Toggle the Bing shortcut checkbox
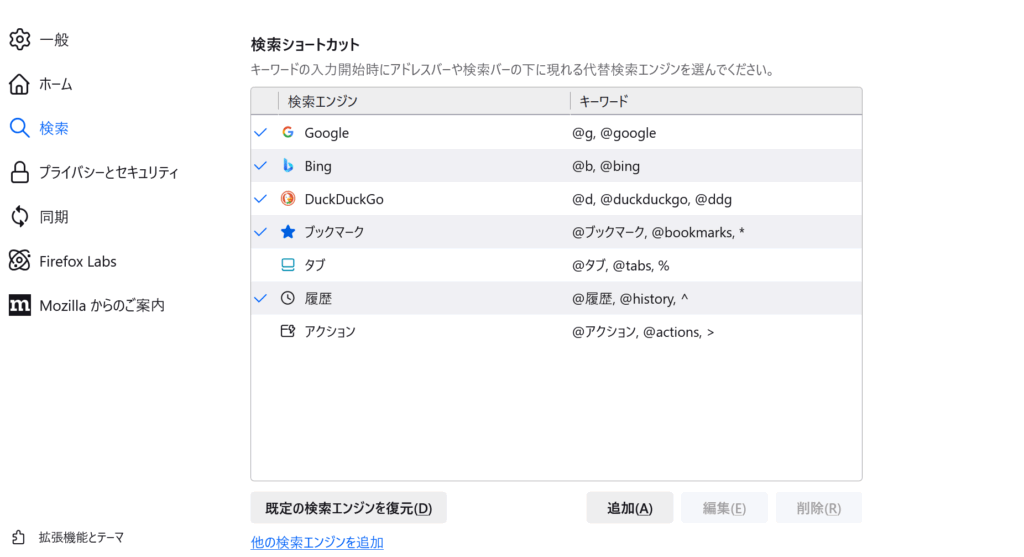 [x=262, y=166]
